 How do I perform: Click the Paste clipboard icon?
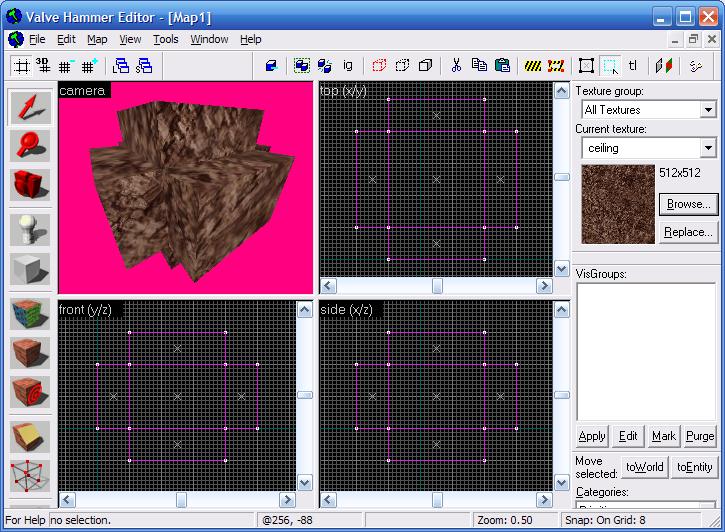502,66
